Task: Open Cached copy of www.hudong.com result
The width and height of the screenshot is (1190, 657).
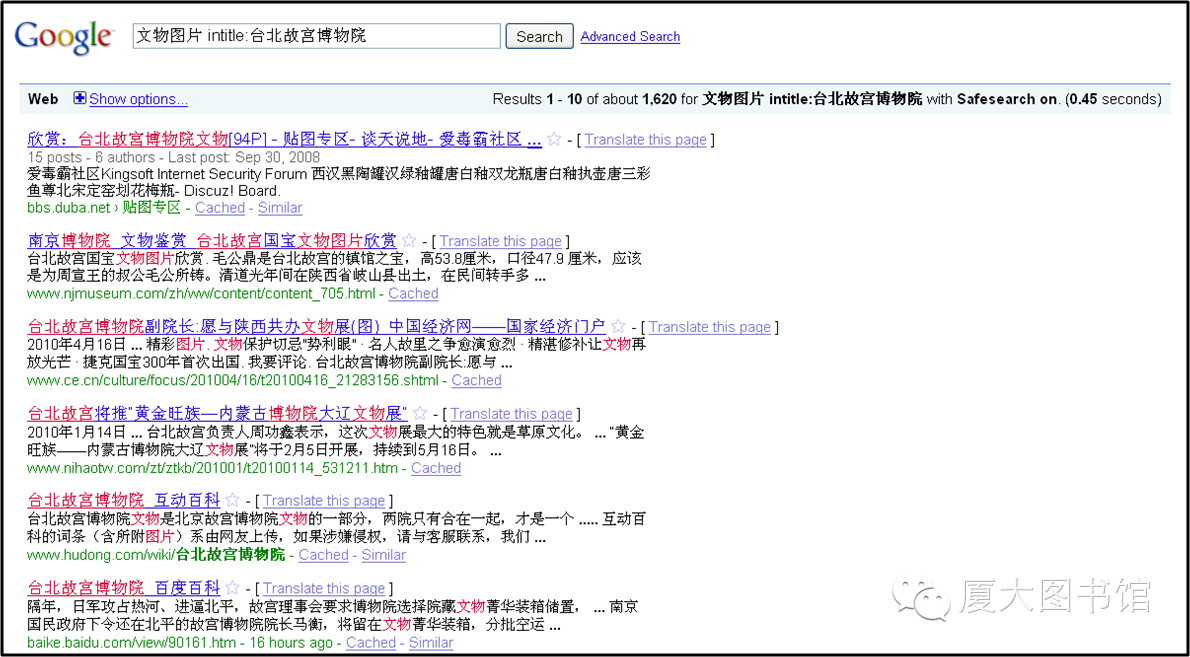Action: coord(323,555)
